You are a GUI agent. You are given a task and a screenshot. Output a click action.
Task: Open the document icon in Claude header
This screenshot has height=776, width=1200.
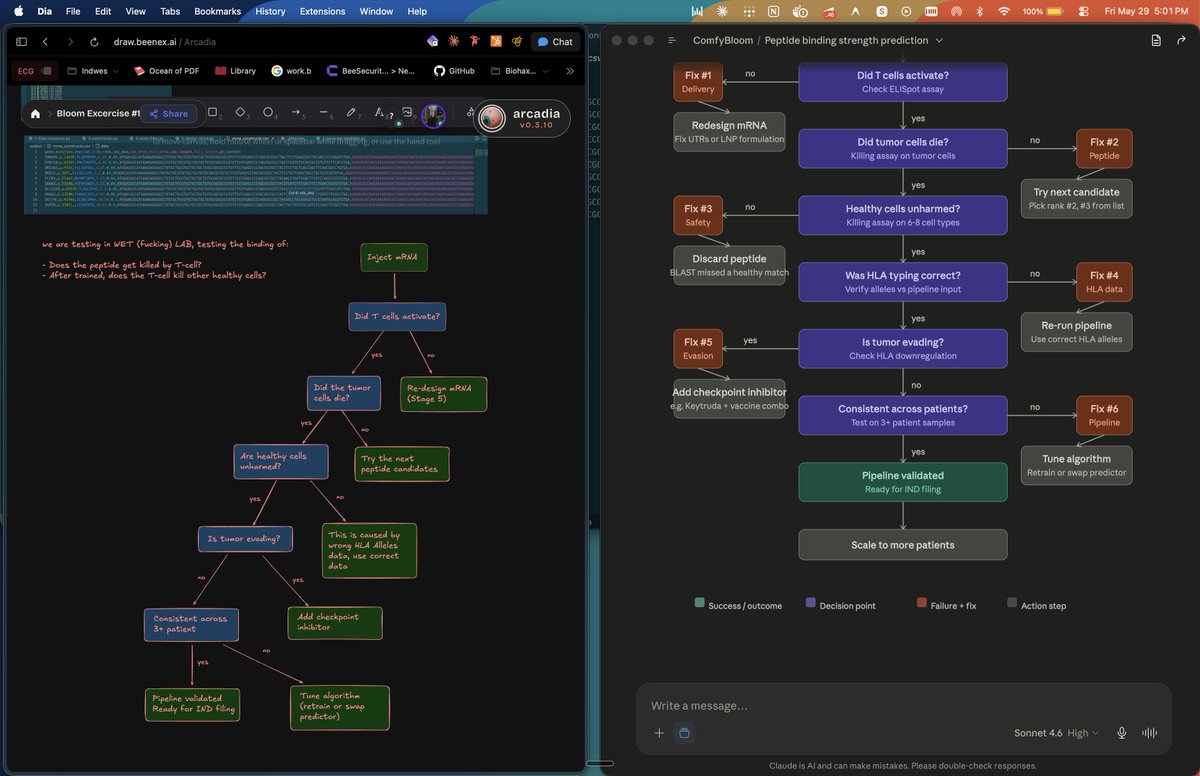(x=1156, y=41)
